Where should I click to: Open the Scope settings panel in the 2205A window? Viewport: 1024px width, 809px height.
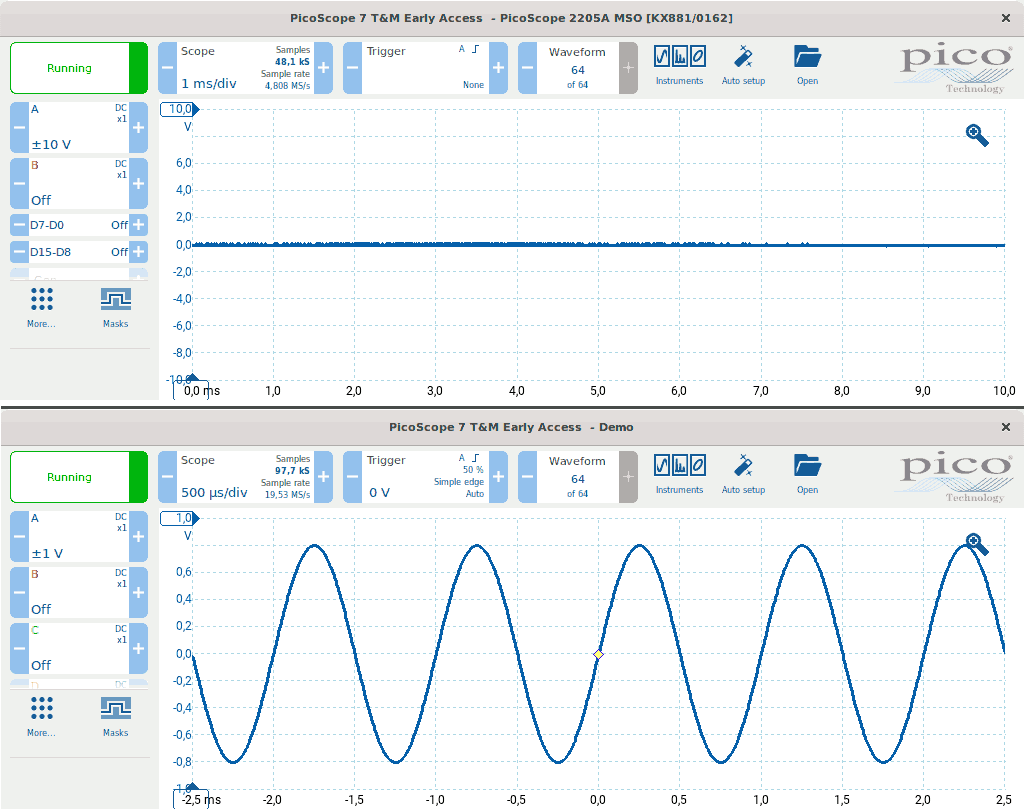[246, 68]
